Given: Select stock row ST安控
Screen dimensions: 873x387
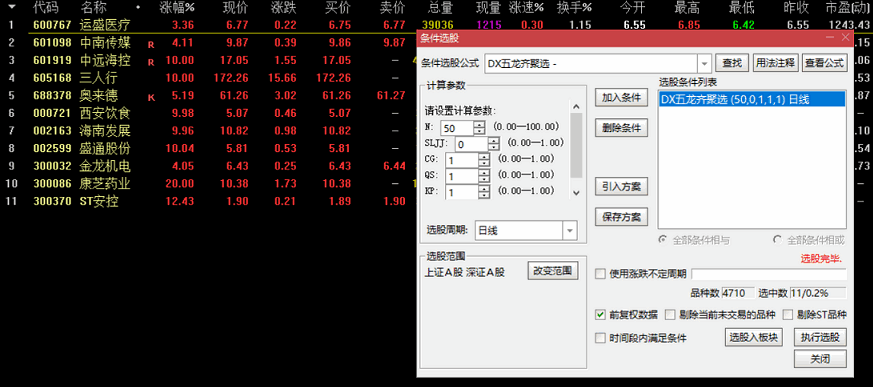Looking at the screenshot, I should 99,201.
